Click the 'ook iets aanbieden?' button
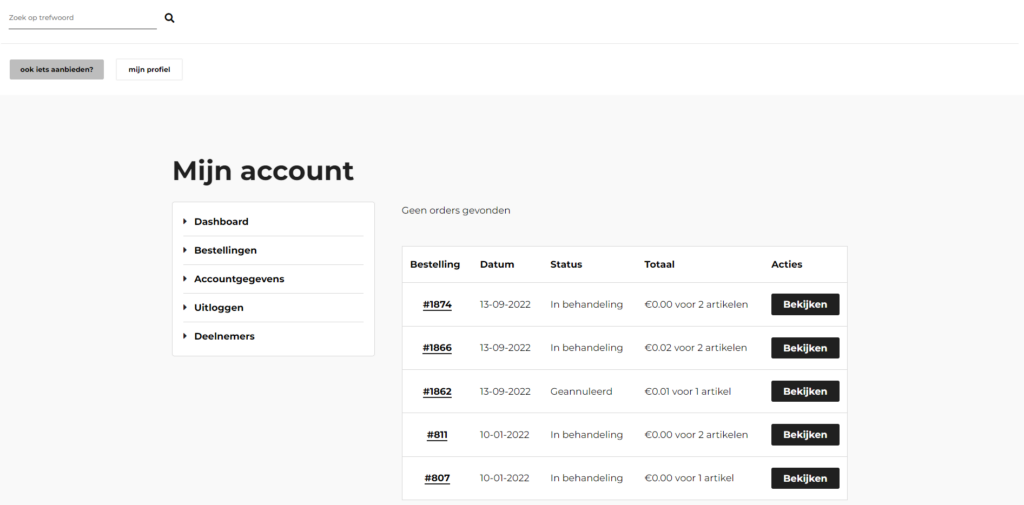 point(57,69)
